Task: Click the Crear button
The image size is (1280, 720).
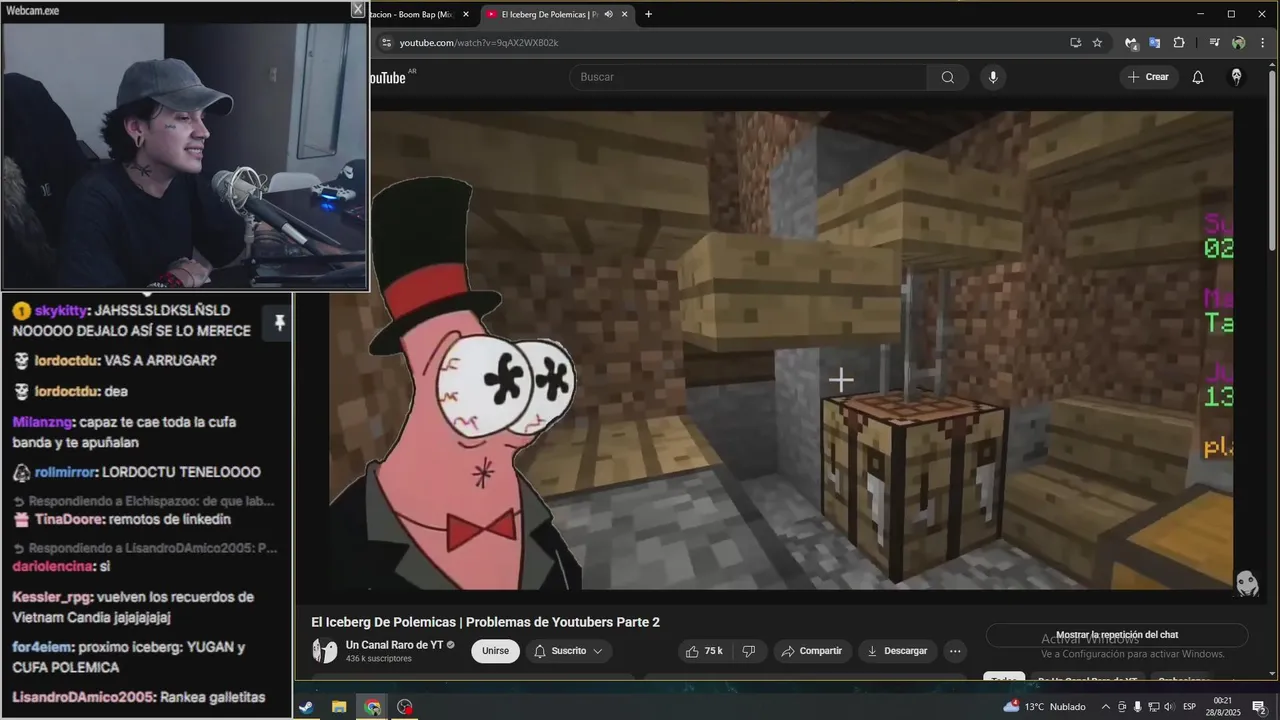Action: (x=1148, y=77)
